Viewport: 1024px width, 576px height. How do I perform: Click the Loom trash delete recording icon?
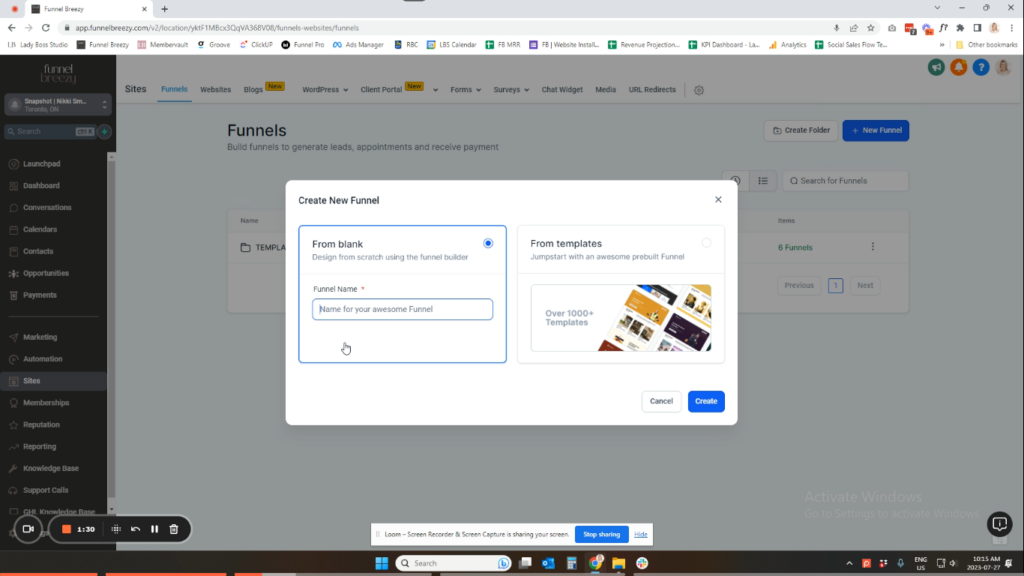tap(174, 529)
